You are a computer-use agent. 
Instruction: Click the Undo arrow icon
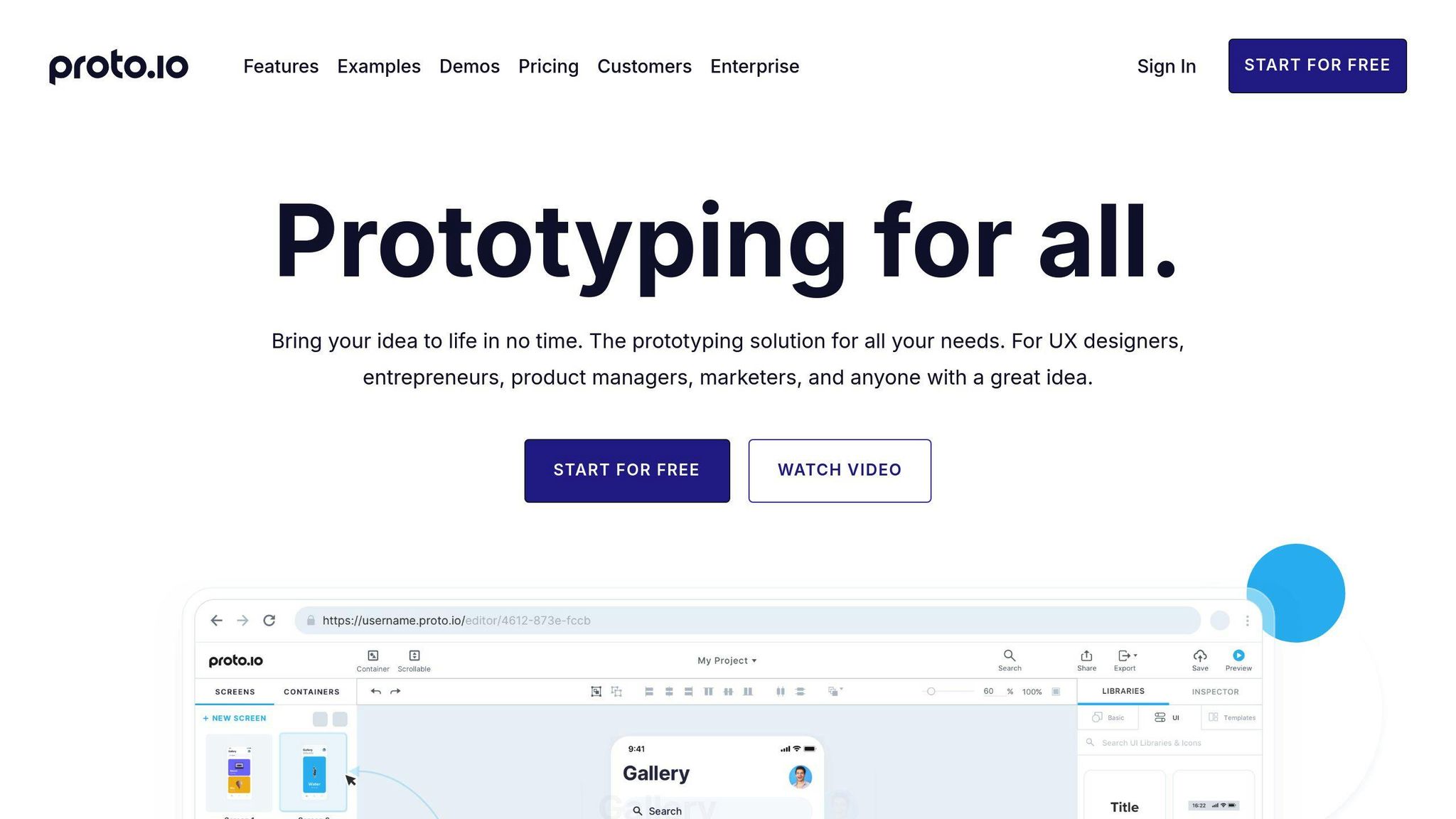pos(376,690)
